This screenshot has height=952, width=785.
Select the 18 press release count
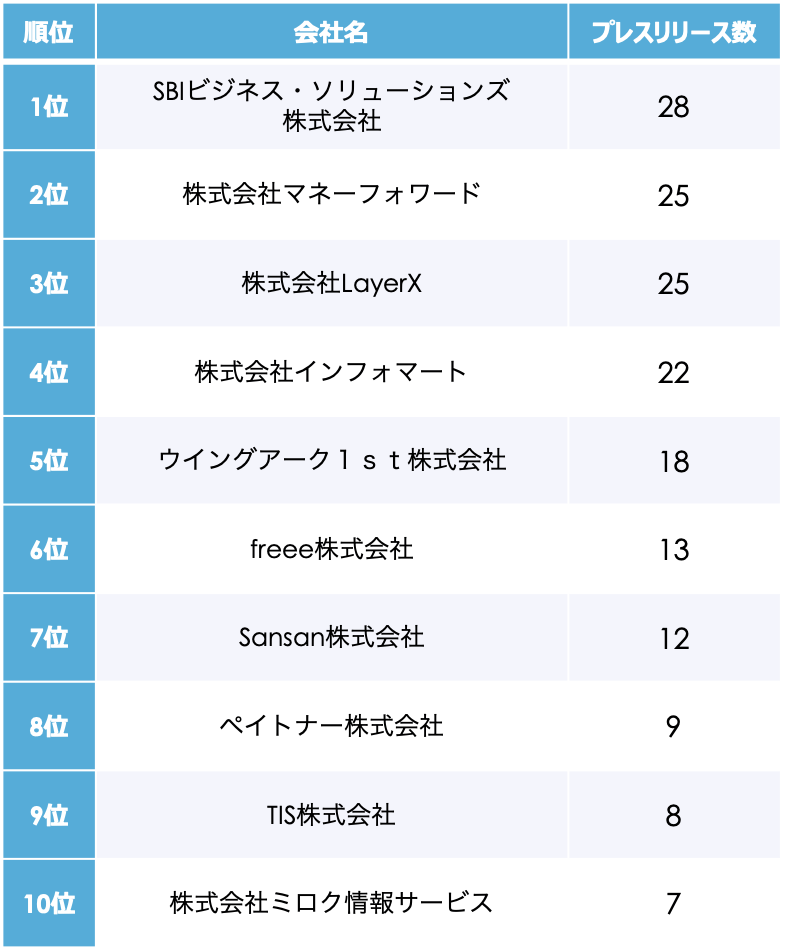pyautogui.click(x=673, y=461)
